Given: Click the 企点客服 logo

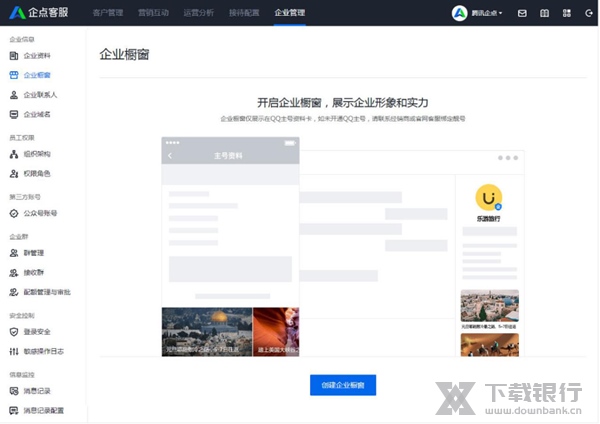Looking at the screenshot, I should (x=39, y=13).
